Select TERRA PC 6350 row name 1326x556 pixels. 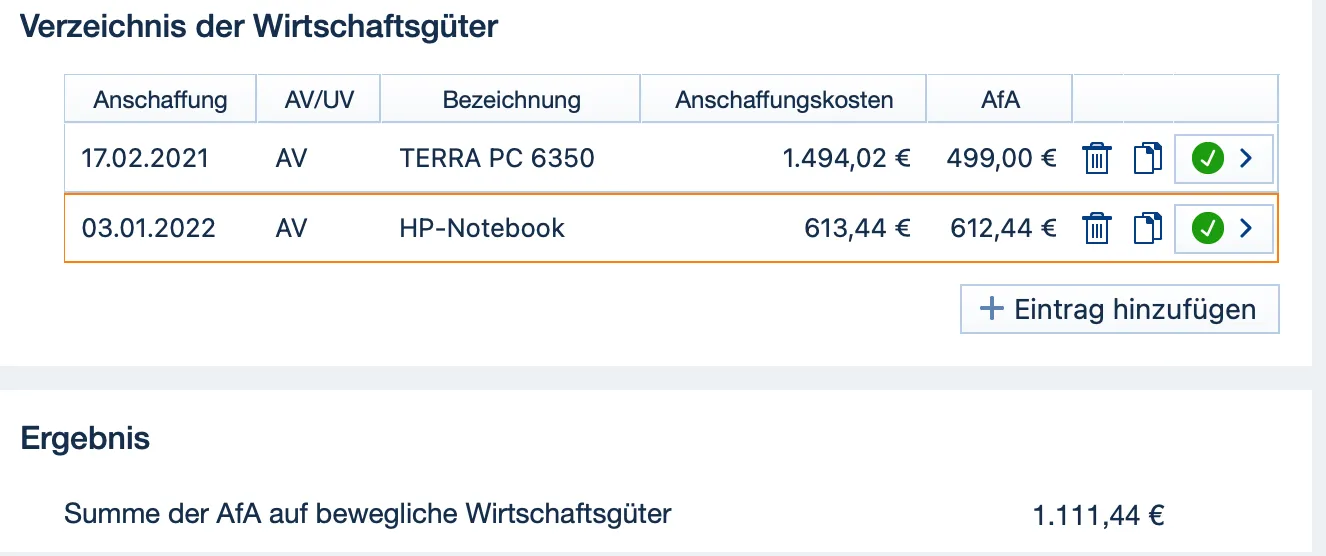coord(496,159)
